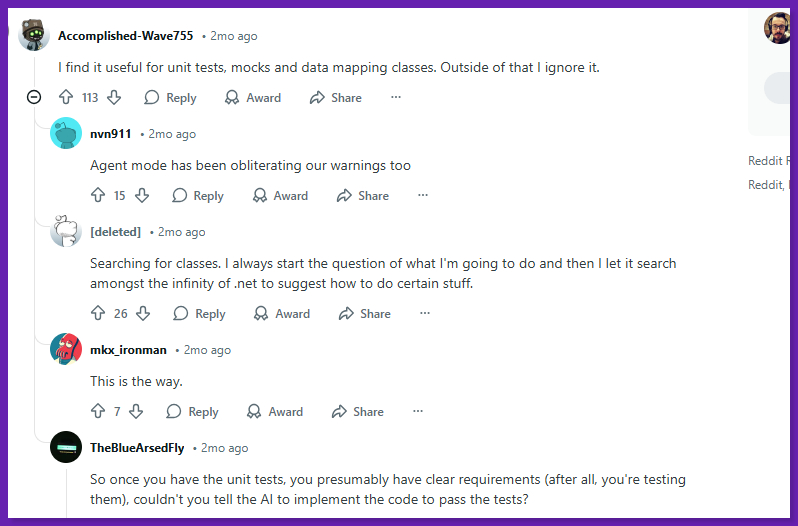Share the deleted user's comment
Screen dimensions: 798x526
point(365,314)
